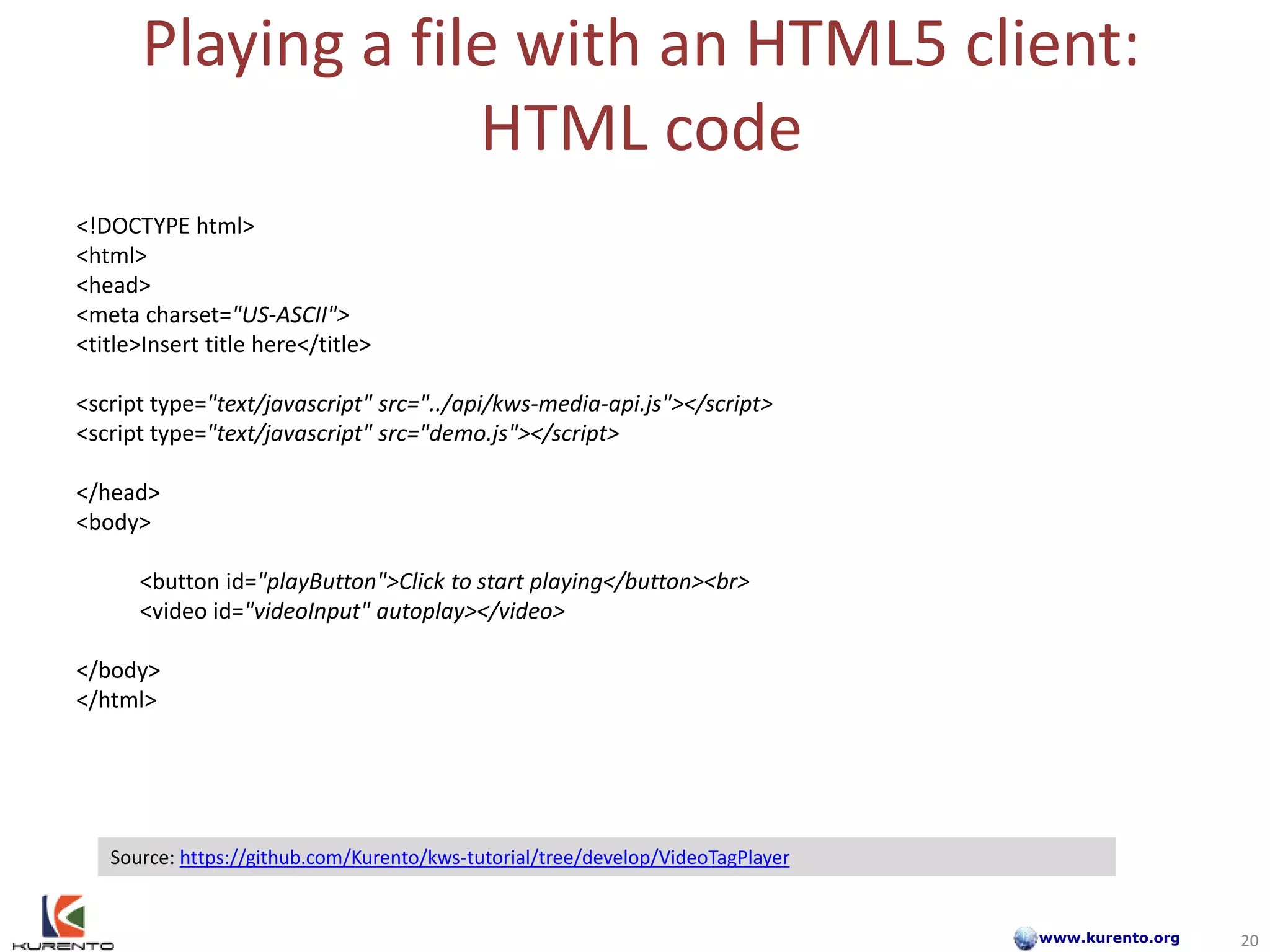Click the script line loading kws-media-api.js
Viewport: 1270px width, 952px height.
pos(424,404)
